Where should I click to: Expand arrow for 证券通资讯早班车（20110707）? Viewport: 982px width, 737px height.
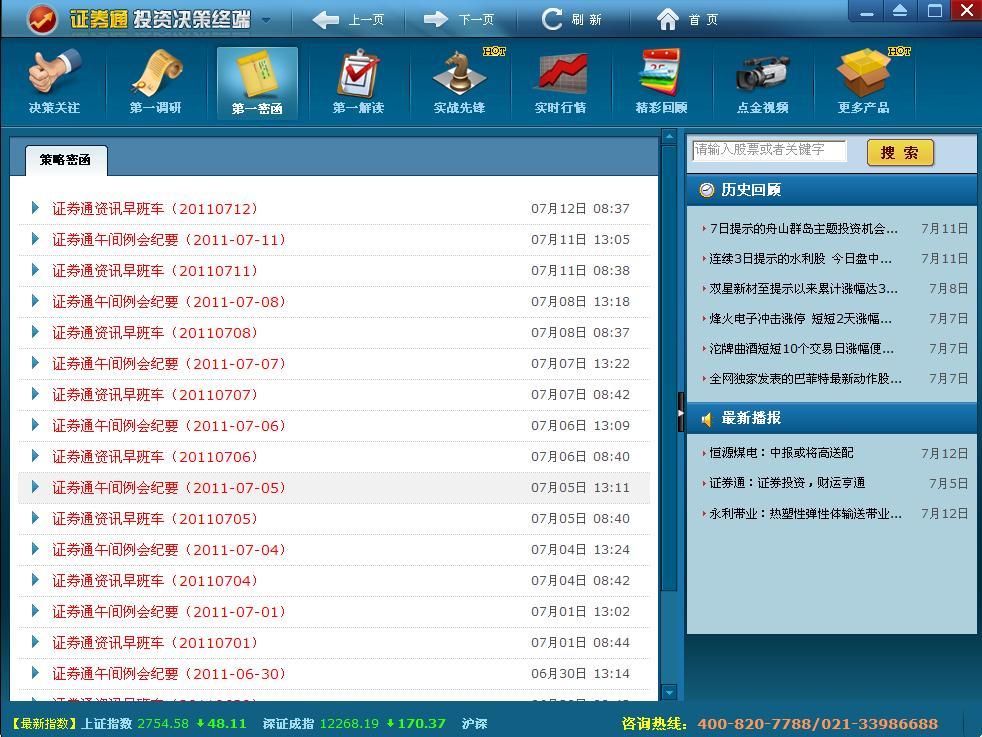(35, 394)
